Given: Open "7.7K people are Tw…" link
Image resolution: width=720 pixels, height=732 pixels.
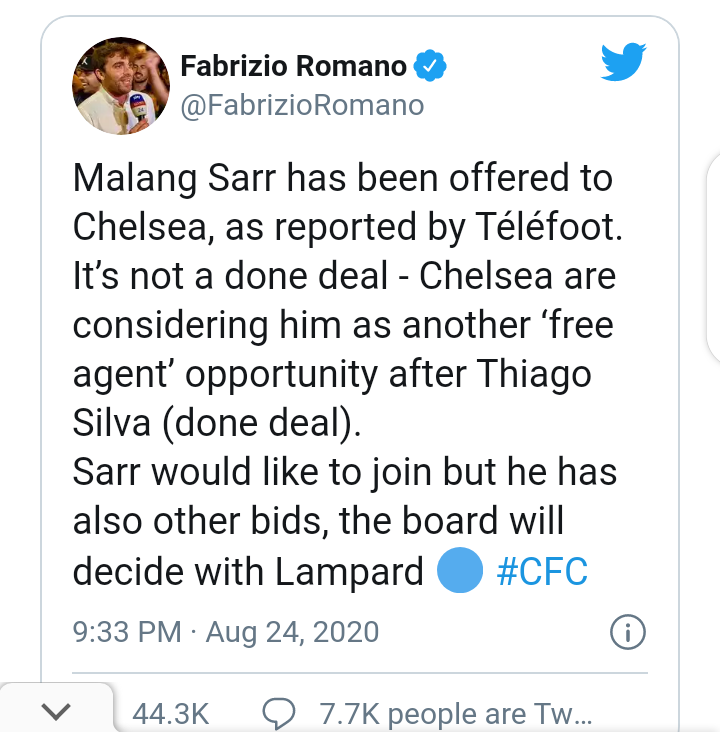Looking at the screenshot, I should [455, 714].
